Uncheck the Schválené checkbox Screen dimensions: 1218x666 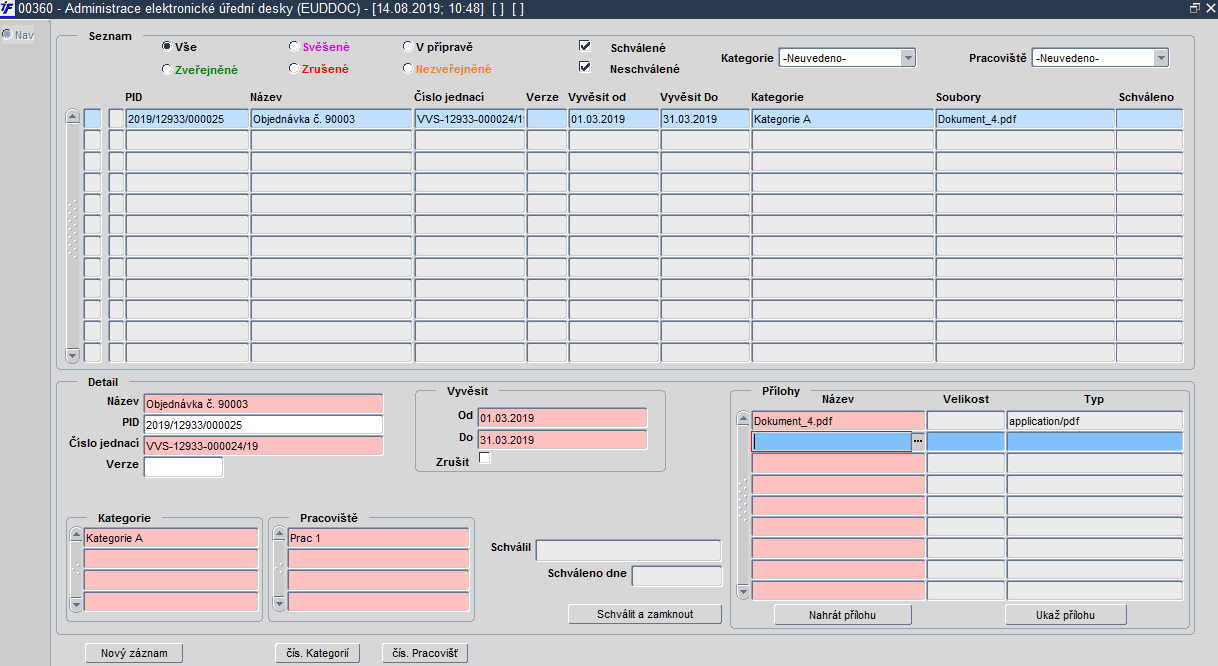click(584, 46)
